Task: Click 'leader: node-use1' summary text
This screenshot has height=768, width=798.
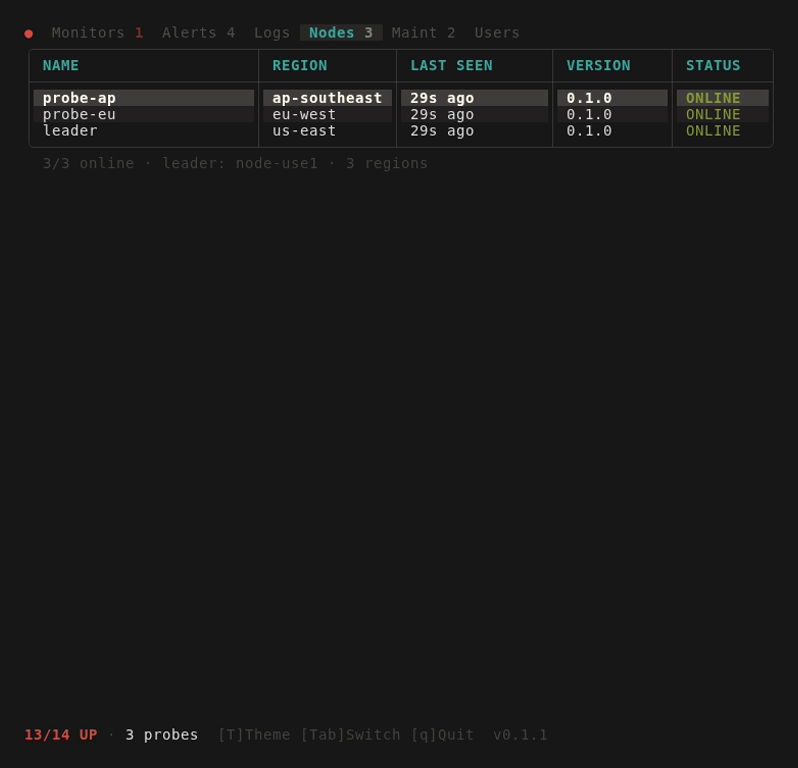Action: [x=240, y=163]
